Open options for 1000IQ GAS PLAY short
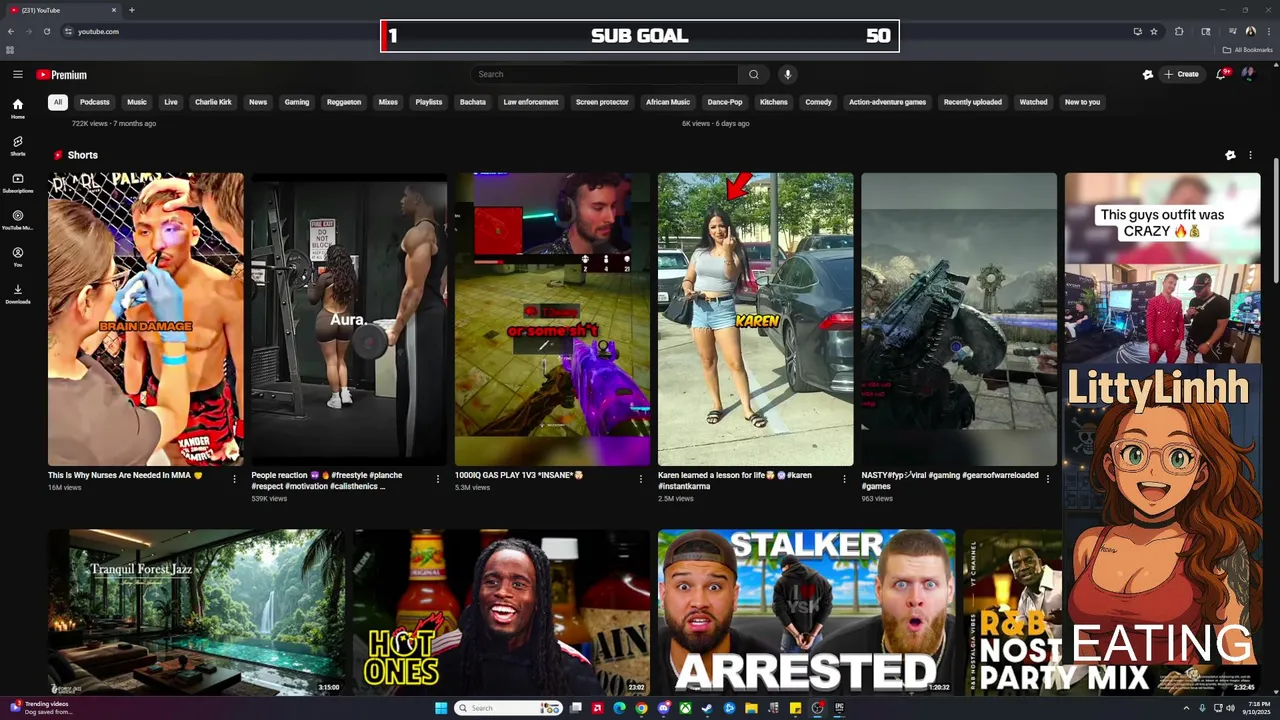 641,479
